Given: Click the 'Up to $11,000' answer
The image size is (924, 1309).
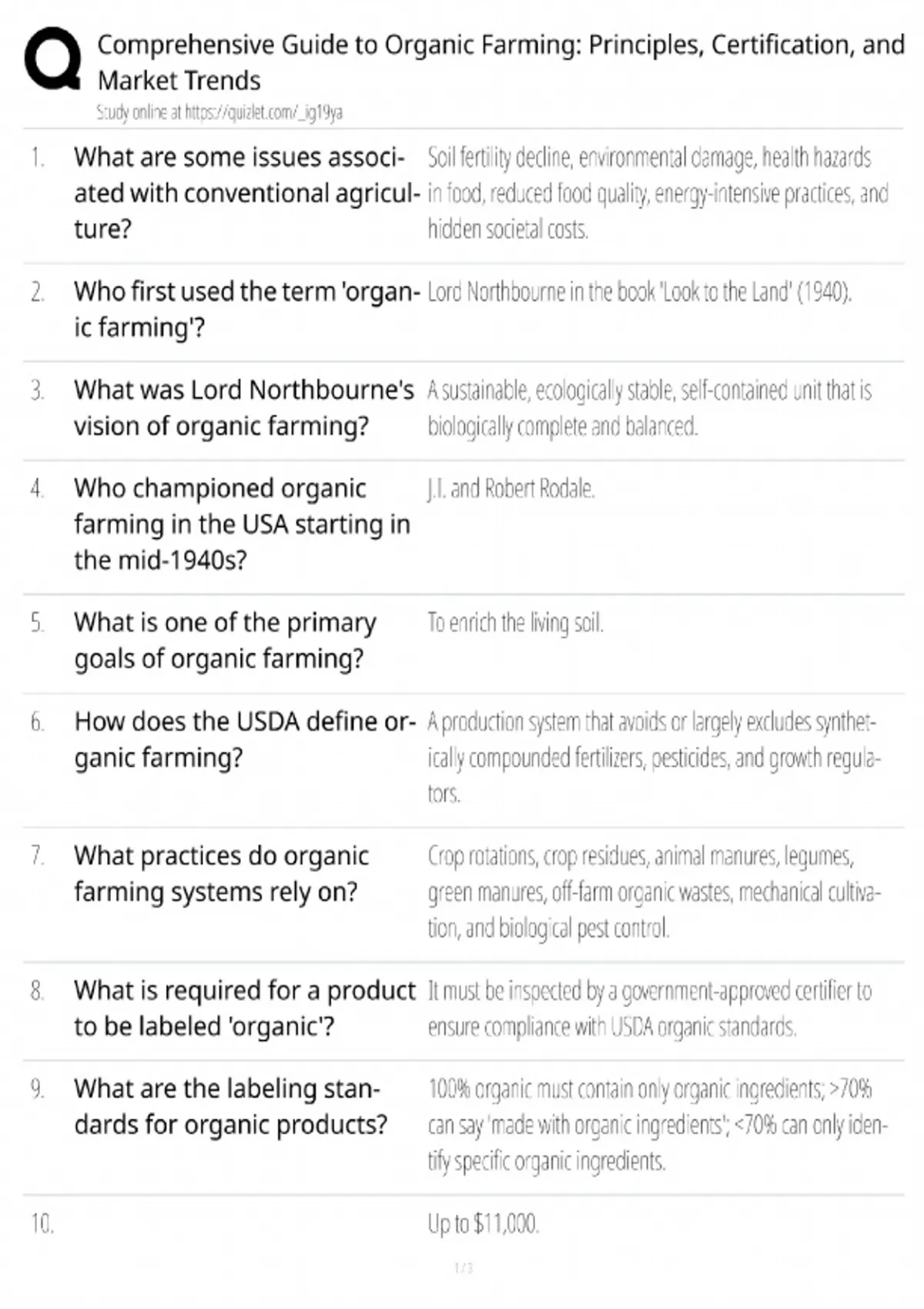Looking at the screenshot, I should pos(483,1223).
